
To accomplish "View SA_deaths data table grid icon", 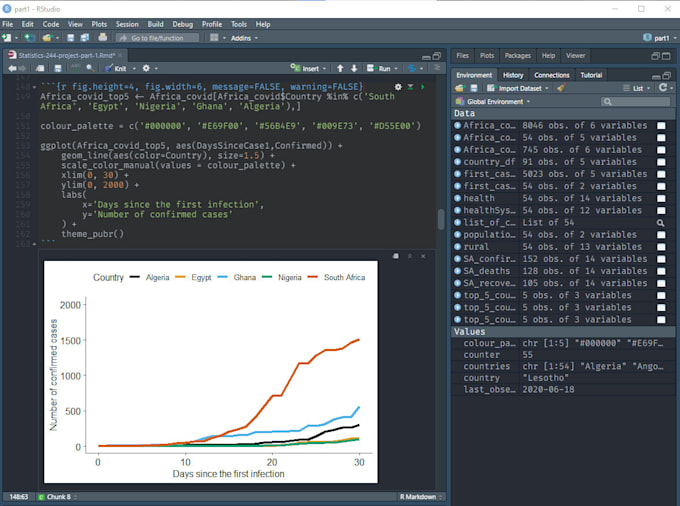I will 661,271.
